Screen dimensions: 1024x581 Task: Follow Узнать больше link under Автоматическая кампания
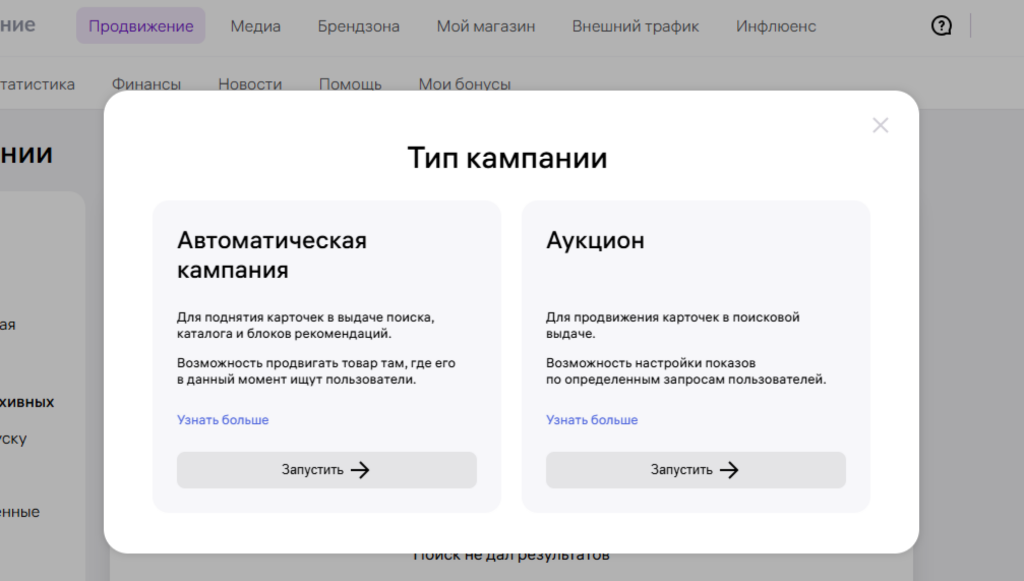[222, 420]
